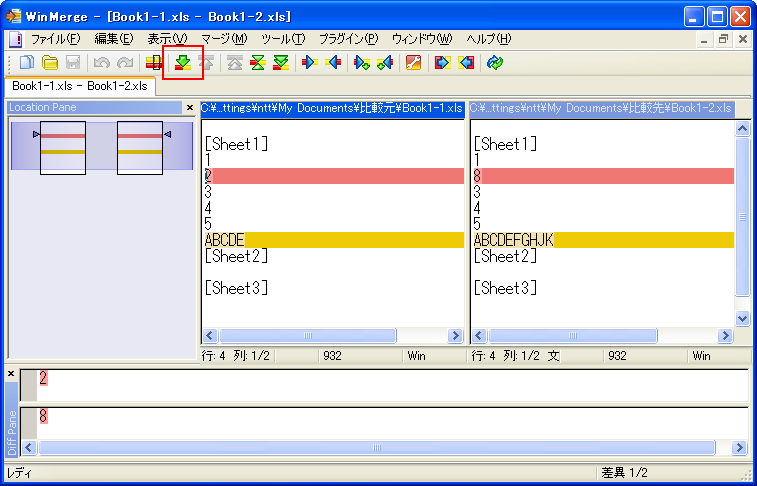Restore the inner document window

pos(723,39)
